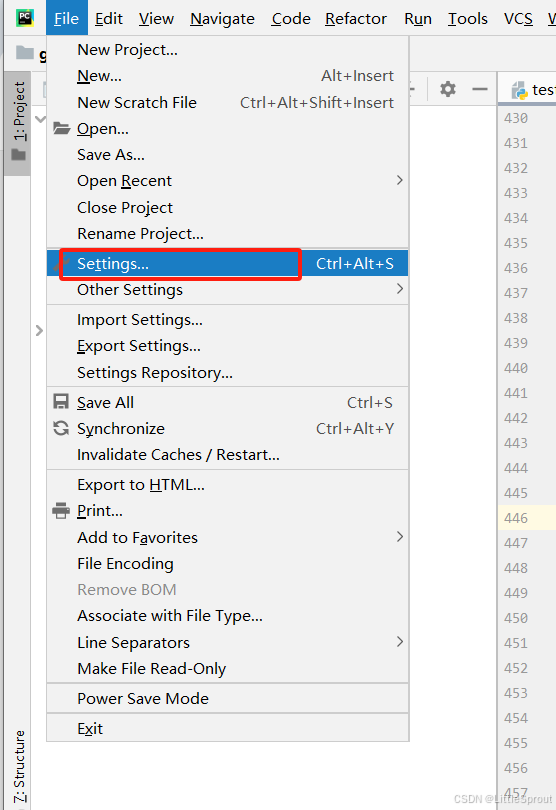
Task: Click gutter line number 446 highlighted line
Action: (516, 518)
